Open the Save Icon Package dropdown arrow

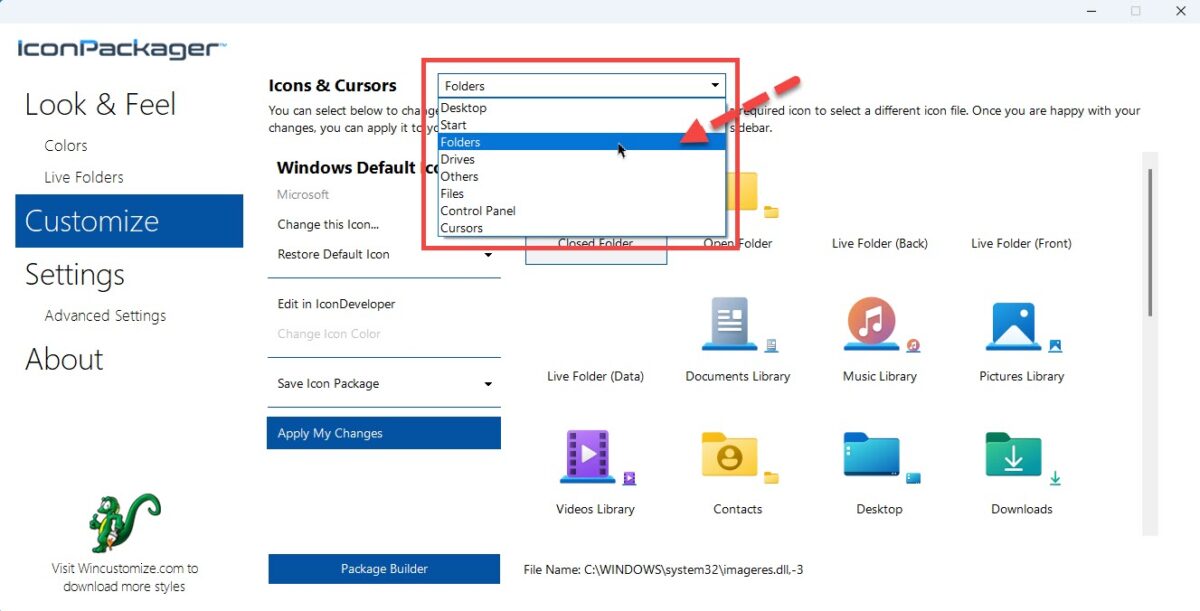coord(489,383)
